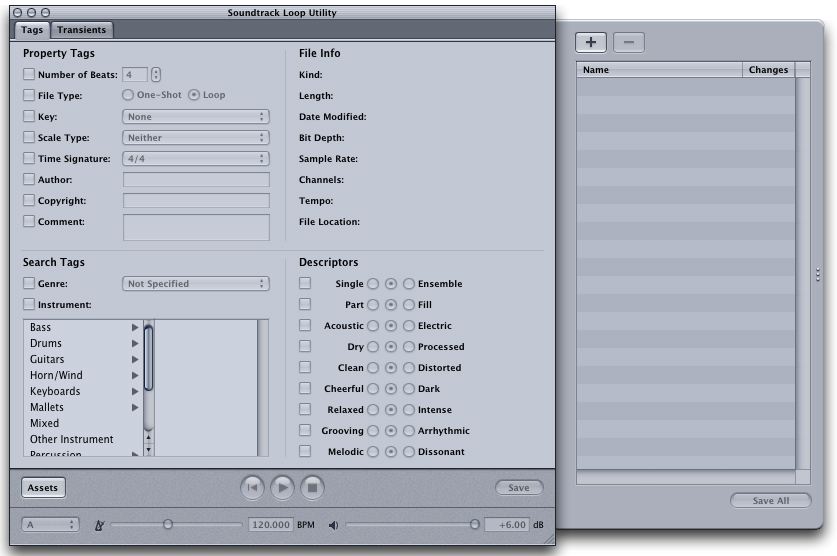This screenshot has width=837, height=556.
Task: Click the Assets button
Action: click(x=43, y=488)
